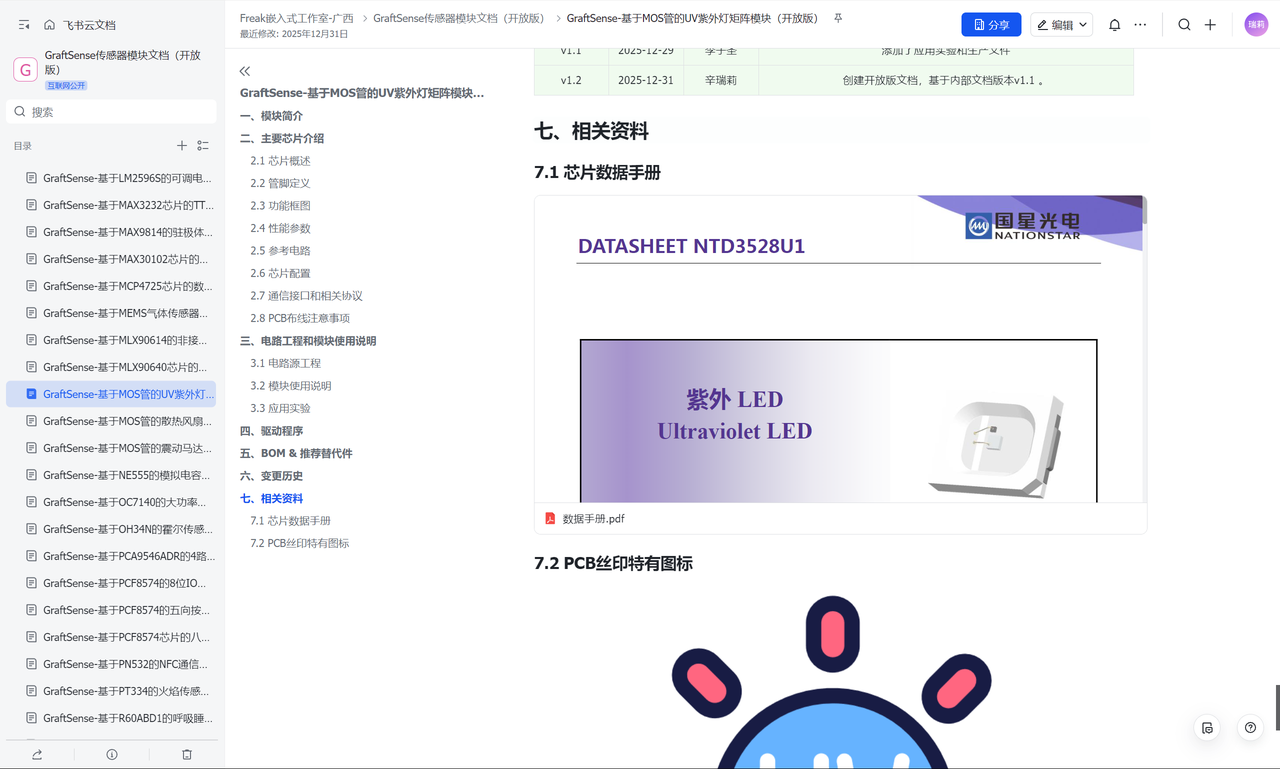Add a new page with directory plus icon
The image size is (1280, 769).
182,146
